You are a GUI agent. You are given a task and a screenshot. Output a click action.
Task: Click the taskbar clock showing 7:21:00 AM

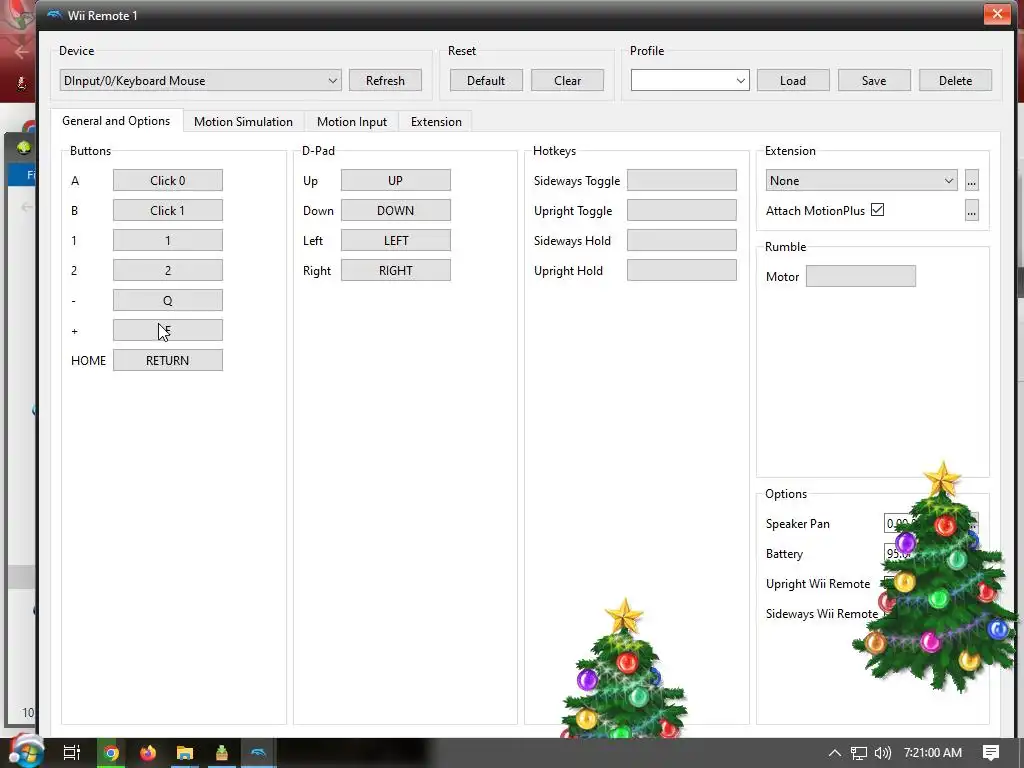933,753
